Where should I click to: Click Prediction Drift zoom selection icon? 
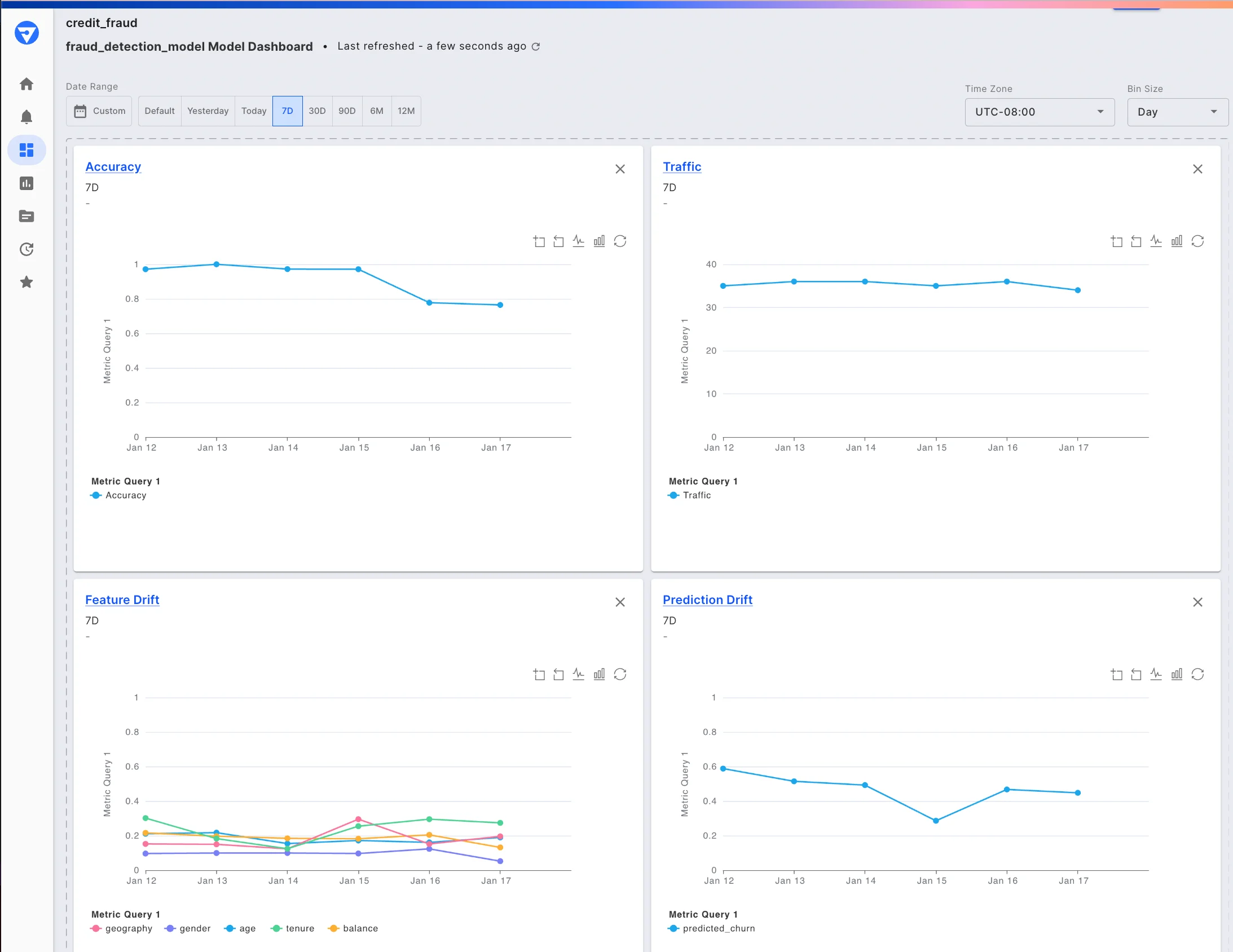[1116, 674]
